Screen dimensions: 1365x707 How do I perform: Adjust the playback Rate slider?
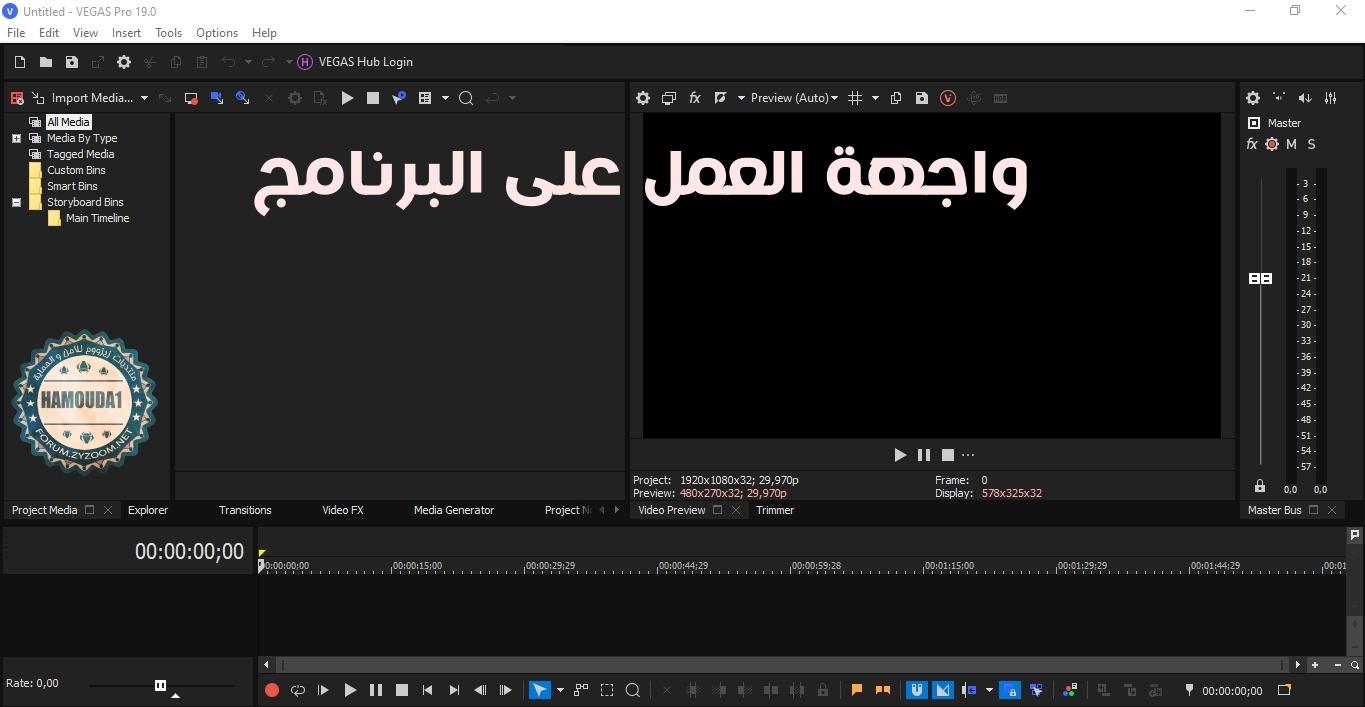point(160,685)
